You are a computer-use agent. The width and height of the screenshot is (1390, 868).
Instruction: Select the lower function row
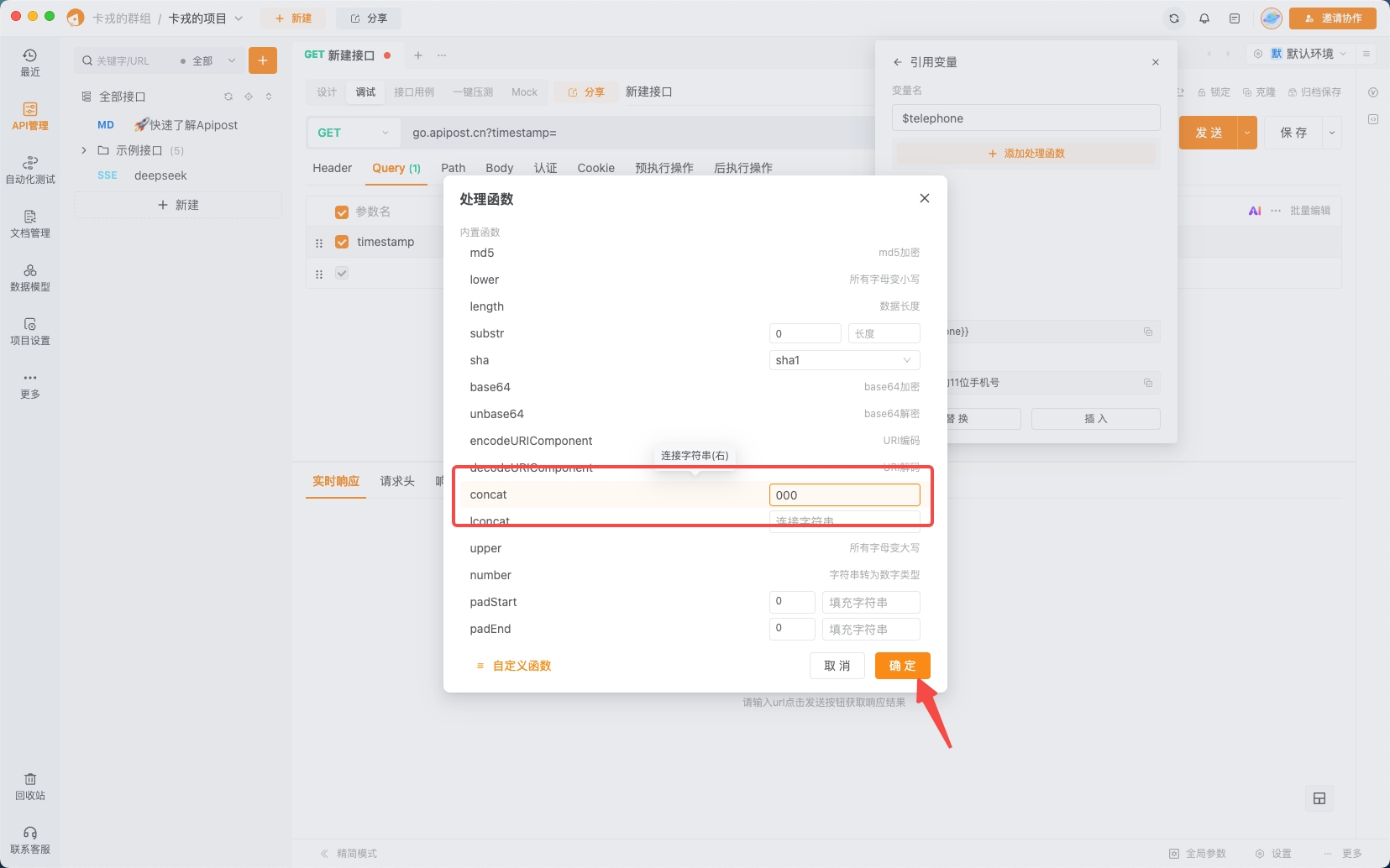[x=695, y=280]
